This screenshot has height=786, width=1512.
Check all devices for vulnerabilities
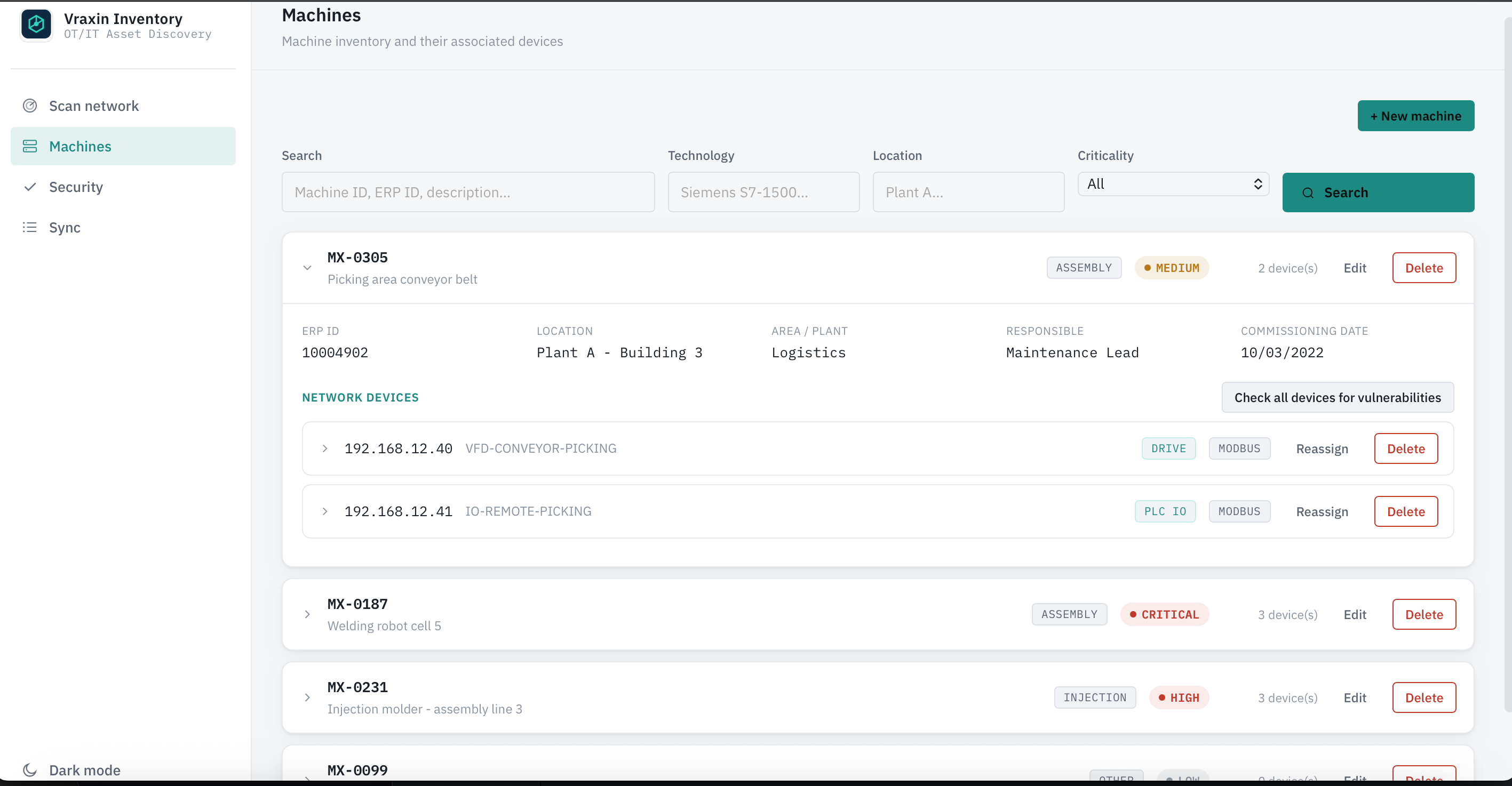pos(1337,397)
